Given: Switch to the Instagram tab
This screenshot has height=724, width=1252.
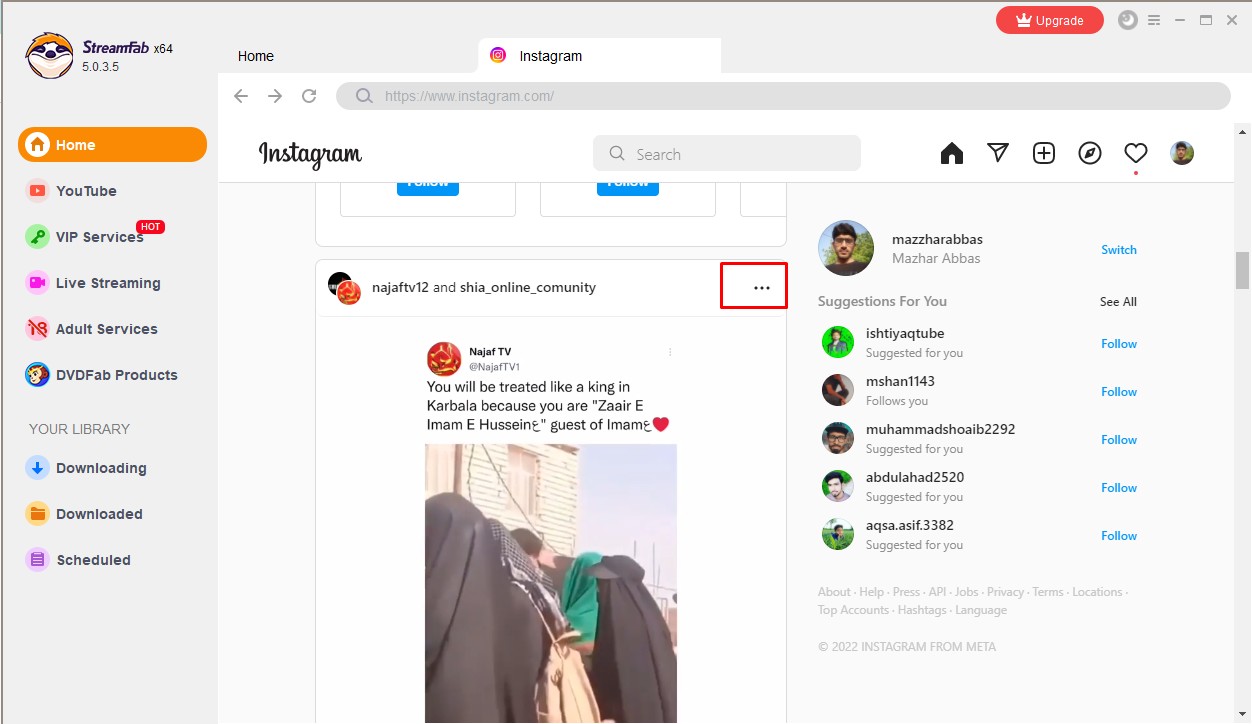Looking at the screenshot, I should click(599, 56).
